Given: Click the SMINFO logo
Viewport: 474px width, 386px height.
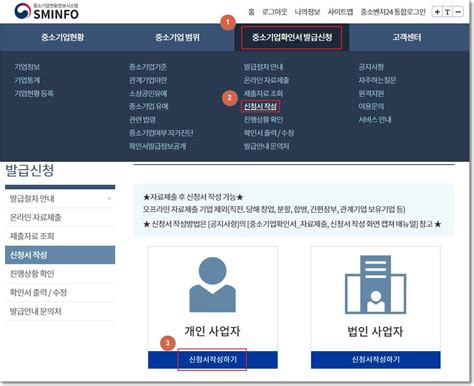Looking at the screenshot, I should [47, 11].
